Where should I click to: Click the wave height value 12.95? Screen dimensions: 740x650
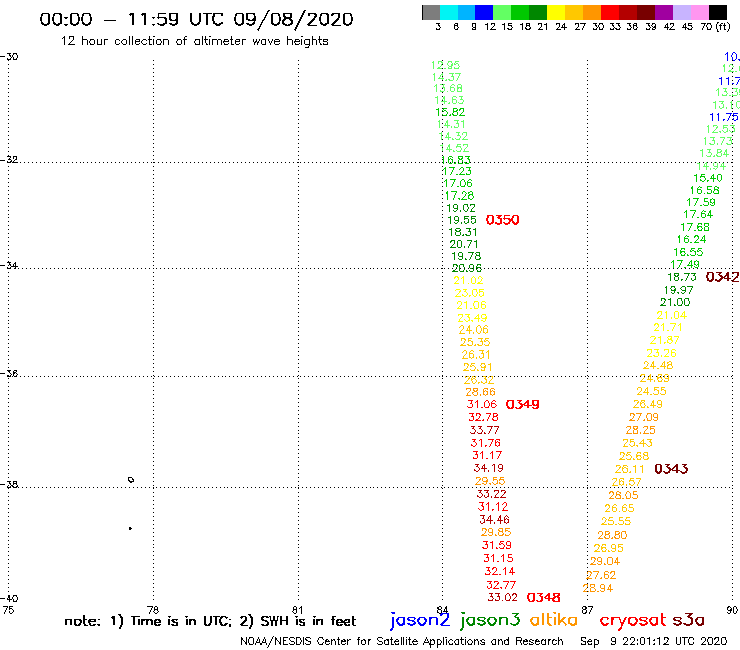coord(446,65)
